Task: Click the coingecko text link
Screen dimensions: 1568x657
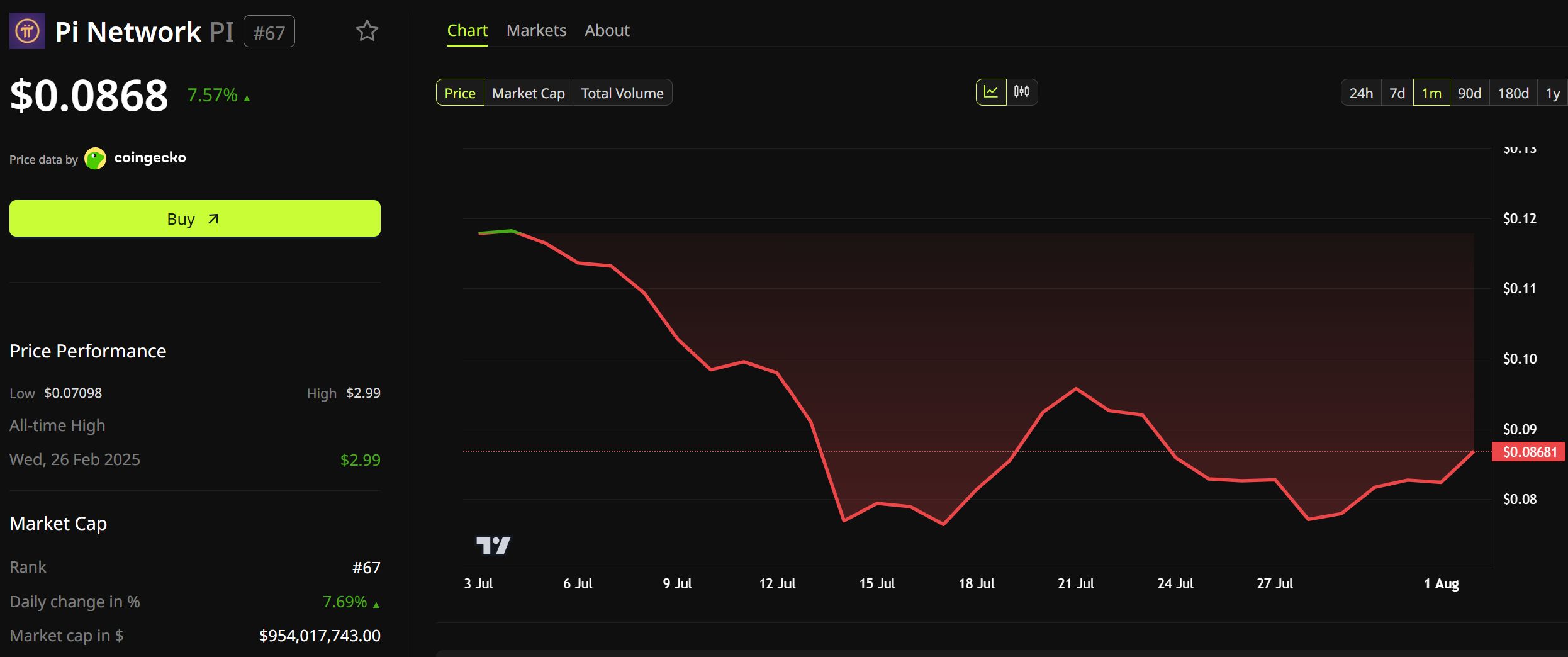Action: point(150,157)
